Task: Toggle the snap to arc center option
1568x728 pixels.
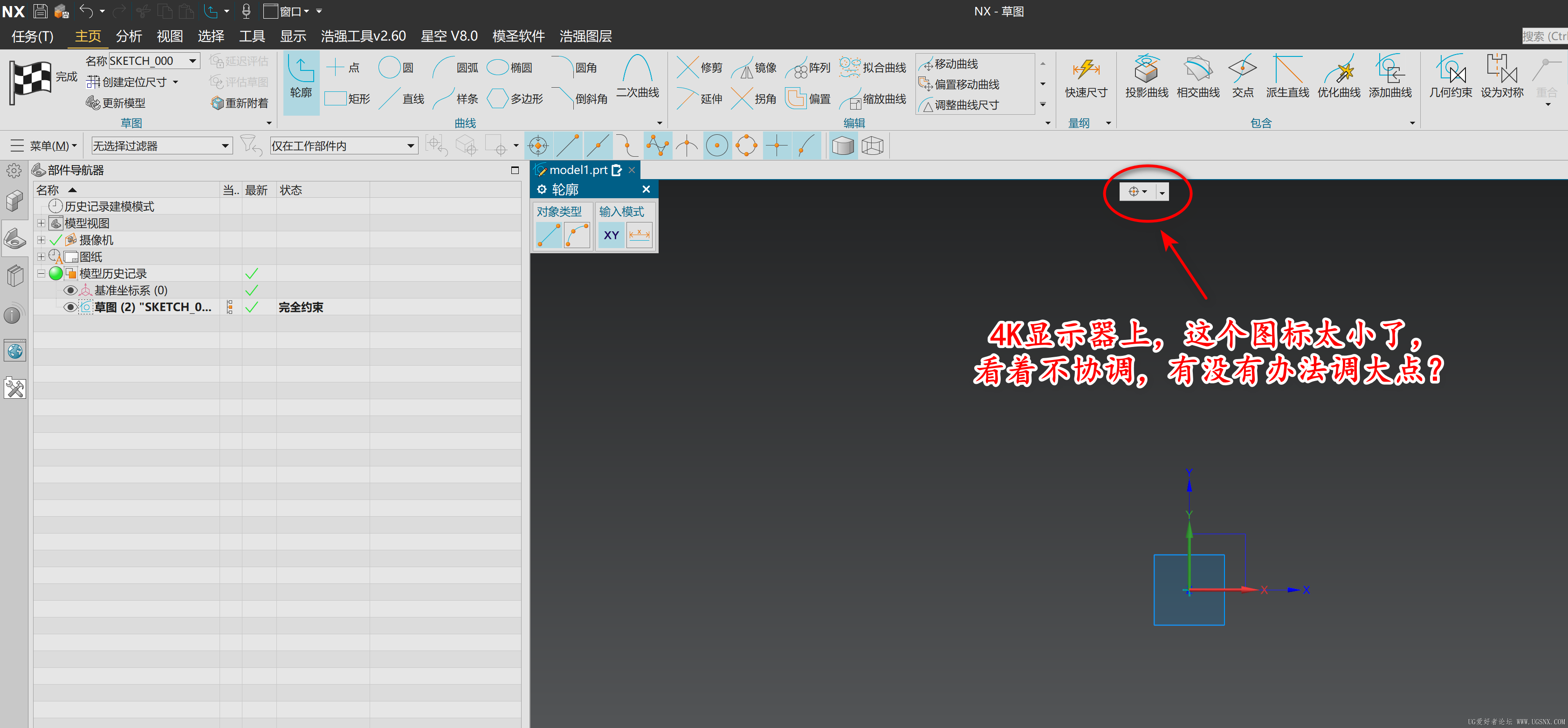Action: tap(717, 146)
